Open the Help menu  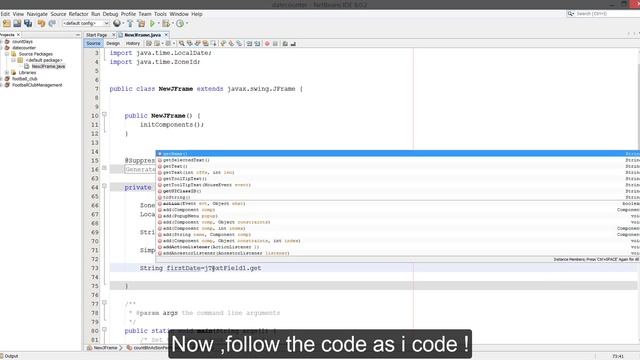coord(197,14)
